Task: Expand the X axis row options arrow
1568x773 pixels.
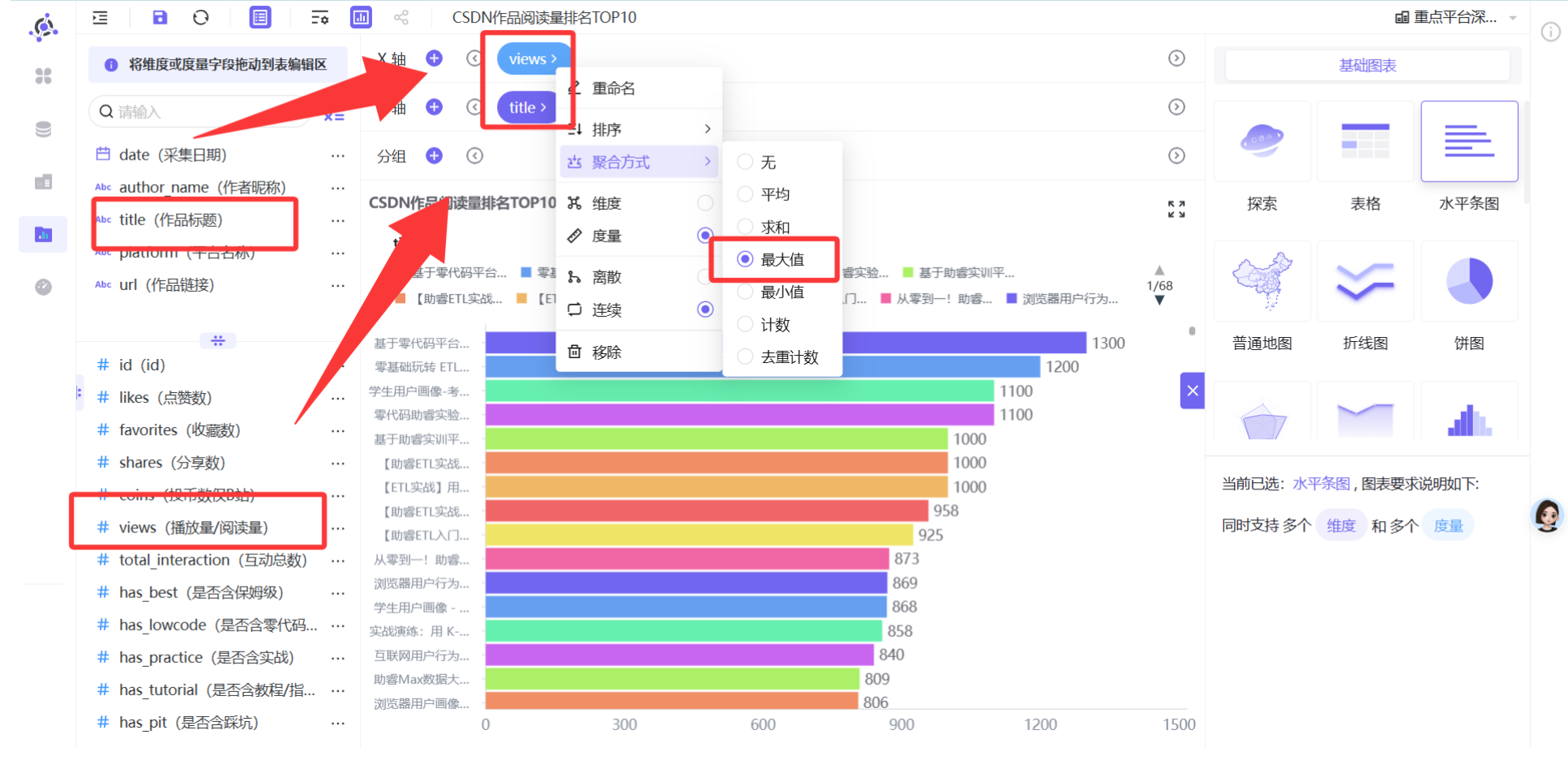Action: 1176,58
